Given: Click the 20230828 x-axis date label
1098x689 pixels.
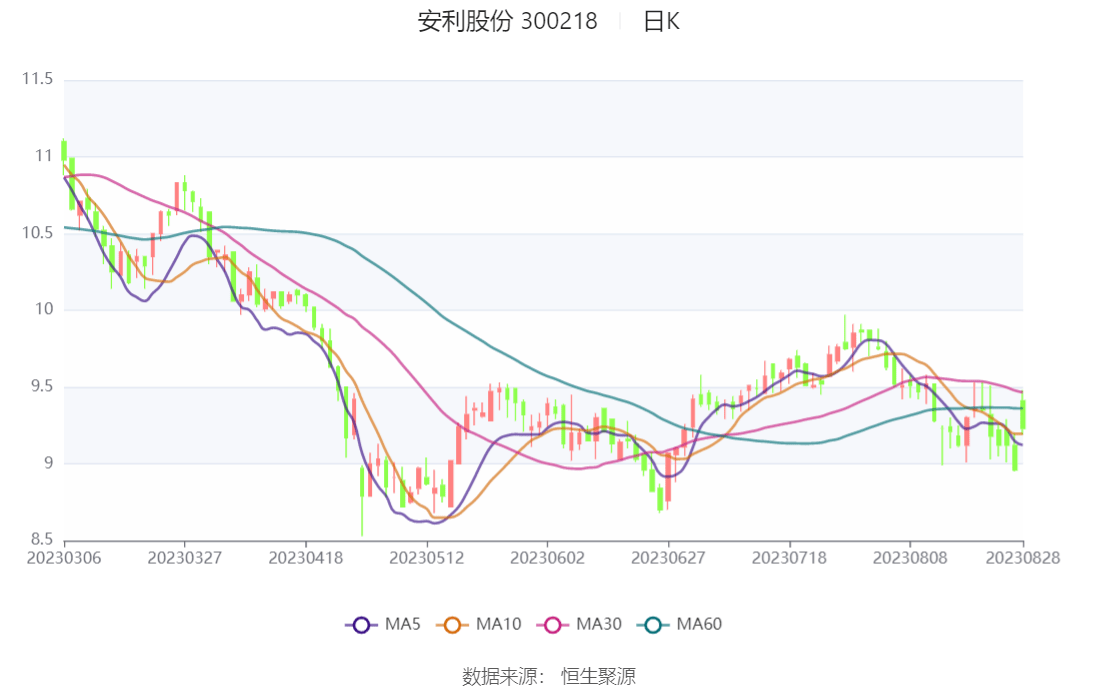Looking at the screenshot, I should click(1022, 558).
